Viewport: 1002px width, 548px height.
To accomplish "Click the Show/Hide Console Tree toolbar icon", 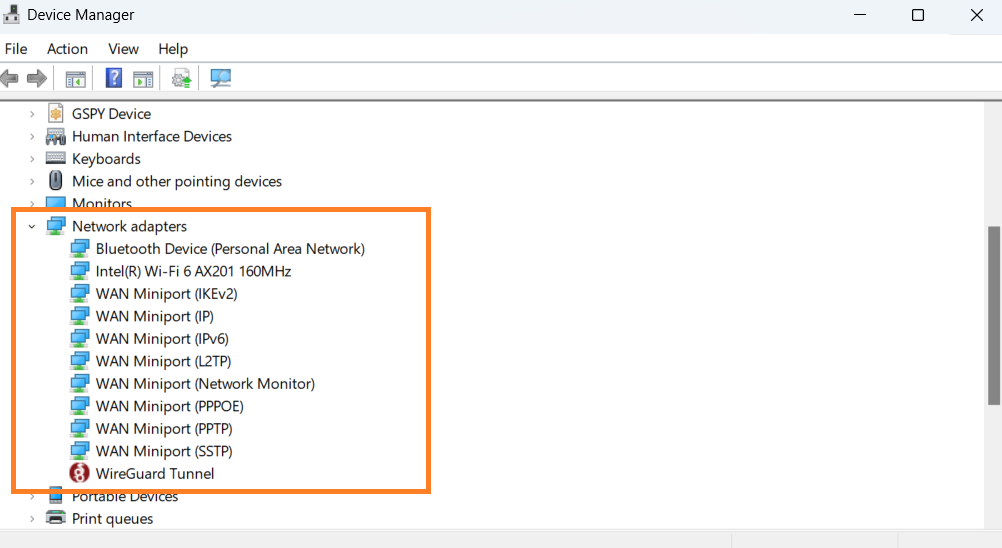I will pos(75,78).
